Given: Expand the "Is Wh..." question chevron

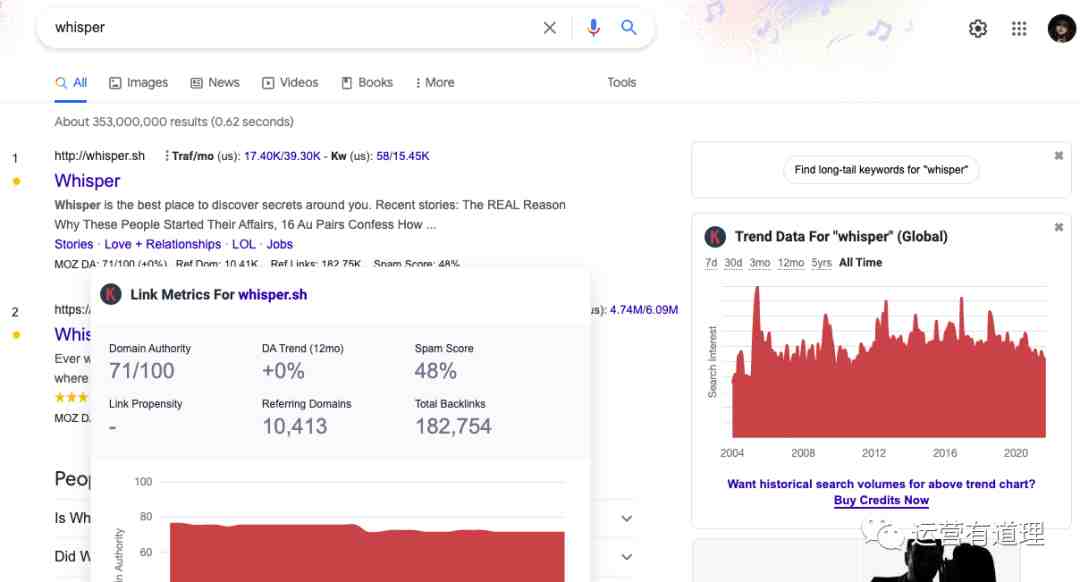Looking at the screenshot, I should 627,519.
